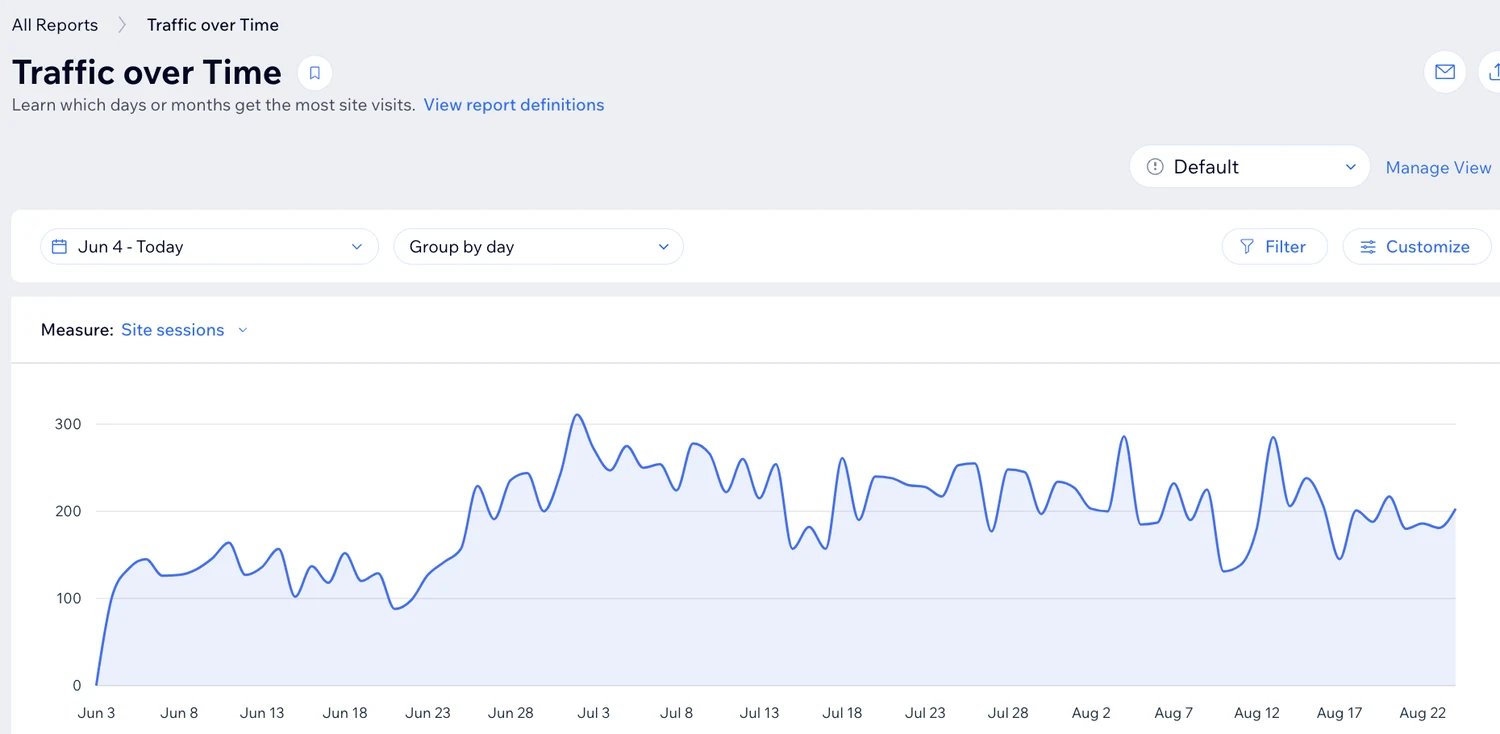Click the 200 y-axis label
This screenshot has height=734, width=1500.
(x=68, y=511)
